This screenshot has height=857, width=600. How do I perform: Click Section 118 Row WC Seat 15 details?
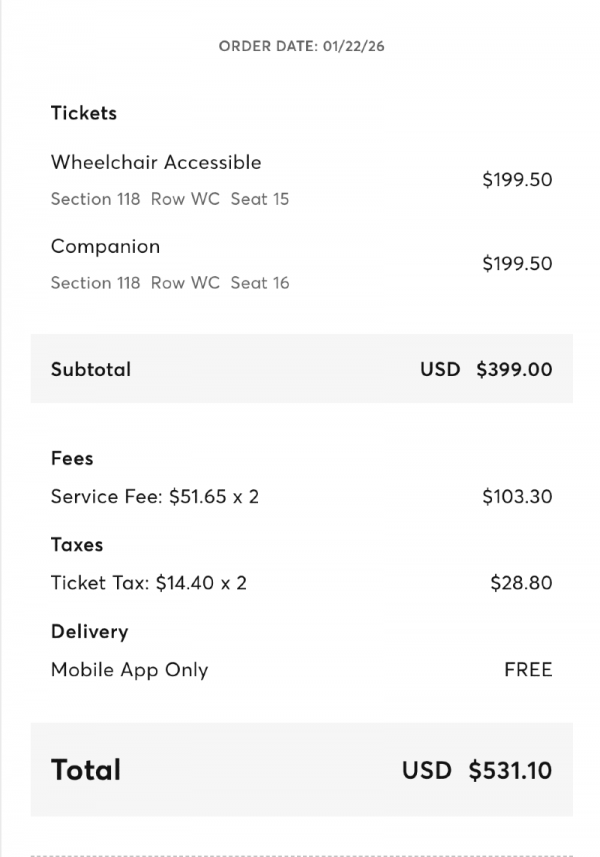[170, 199]
